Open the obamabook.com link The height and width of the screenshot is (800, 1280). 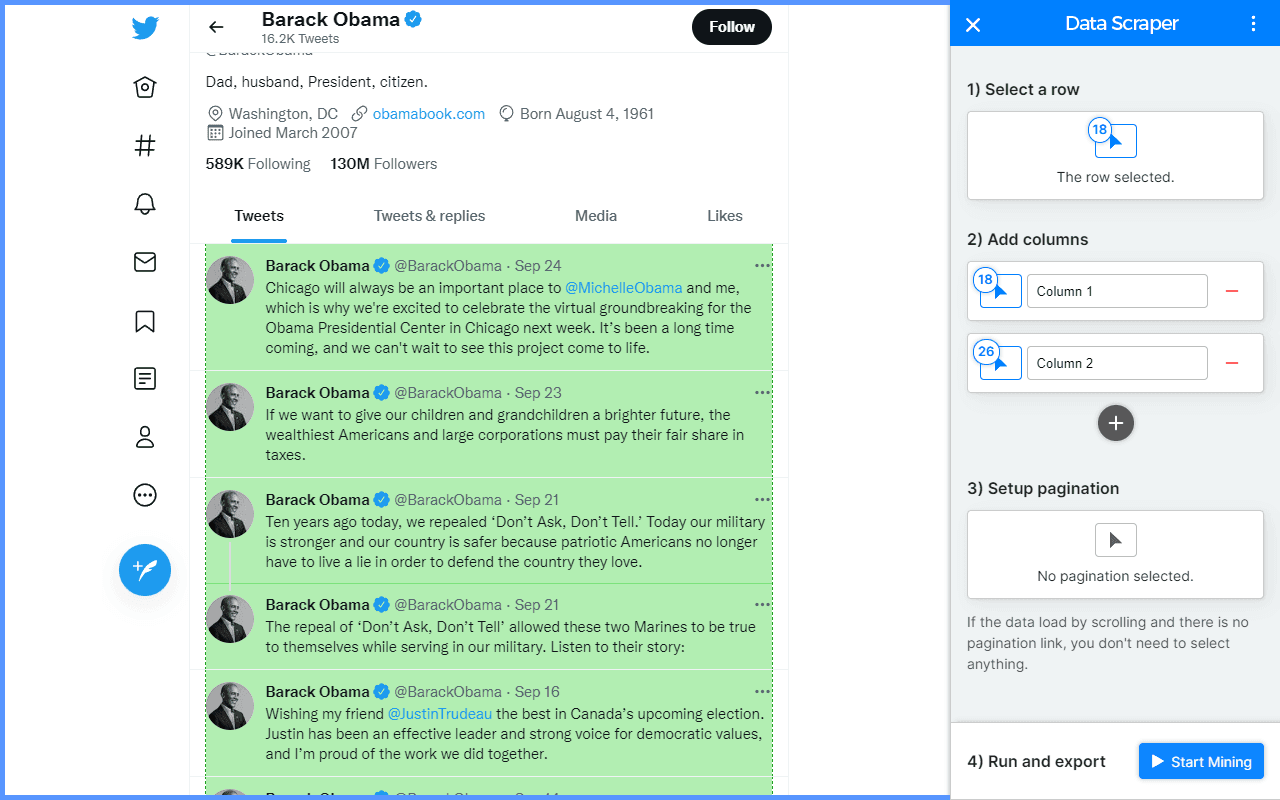(x=428, y=114)
